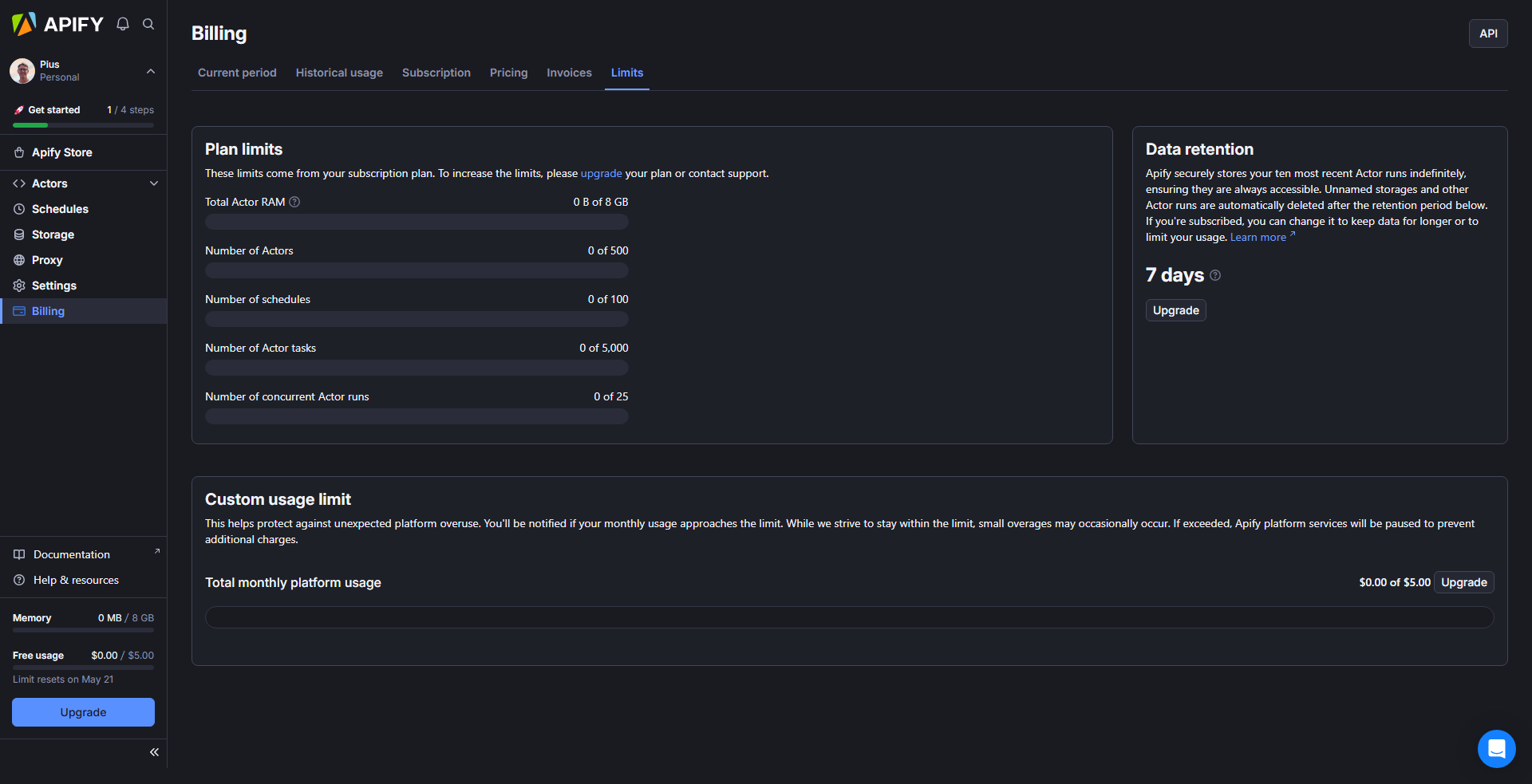Switch to the Invoices tab
The image size is (1532, 784).
[569, 73]
